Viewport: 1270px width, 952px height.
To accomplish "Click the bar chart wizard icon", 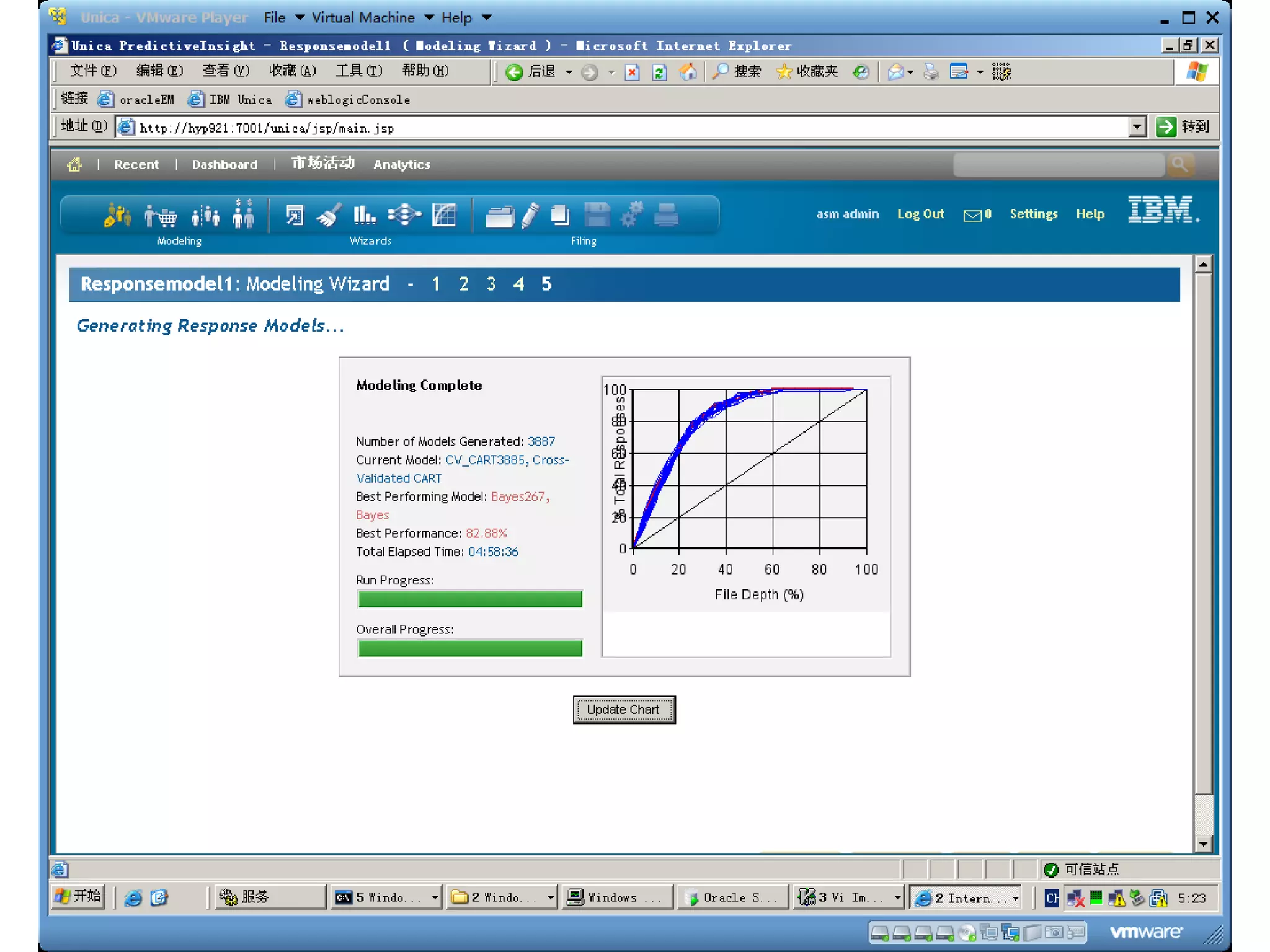I will [364, 215].
